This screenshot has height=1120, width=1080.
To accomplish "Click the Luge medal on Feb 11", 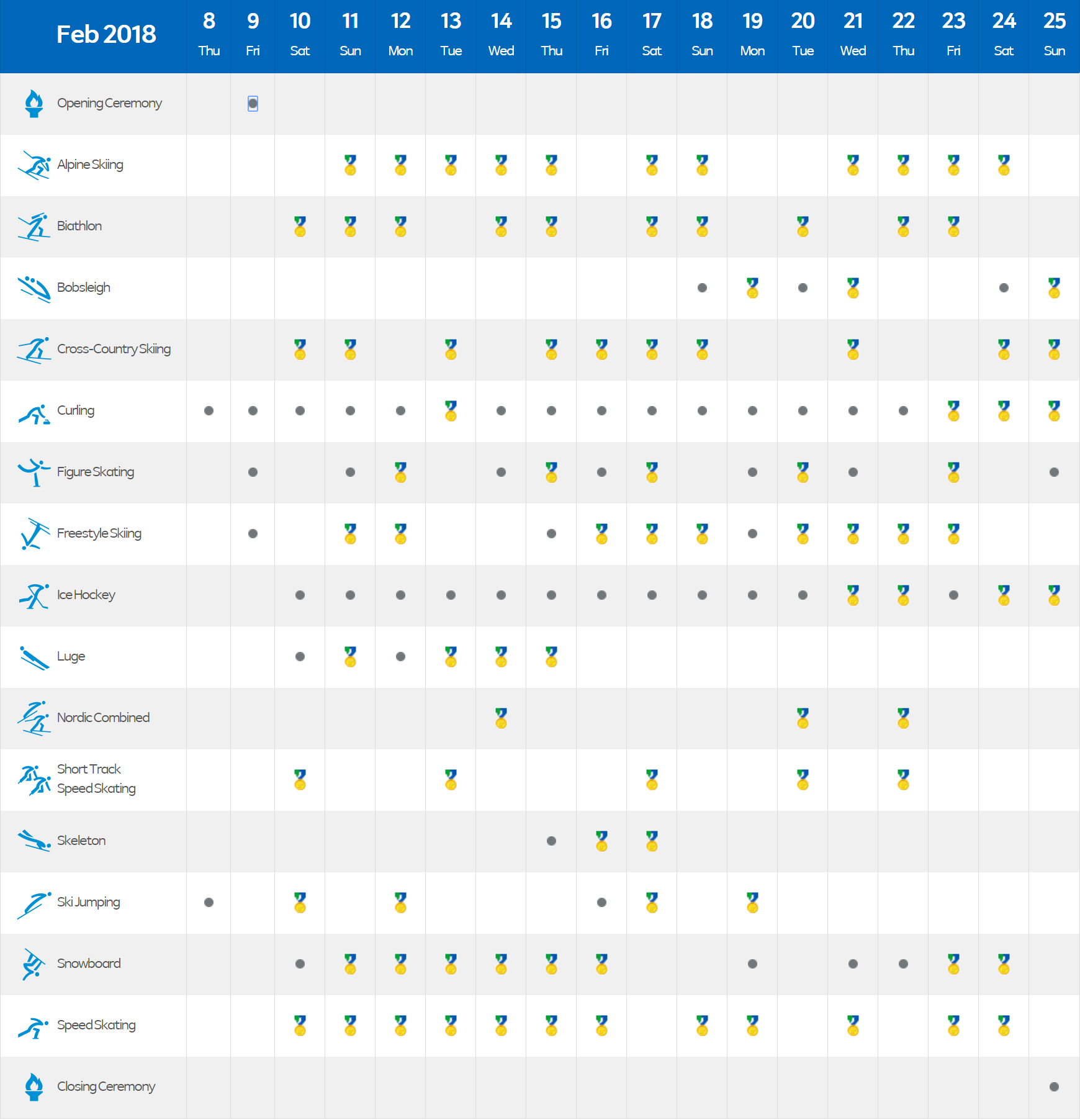I will pyautogui.click(x=350, y=657).
